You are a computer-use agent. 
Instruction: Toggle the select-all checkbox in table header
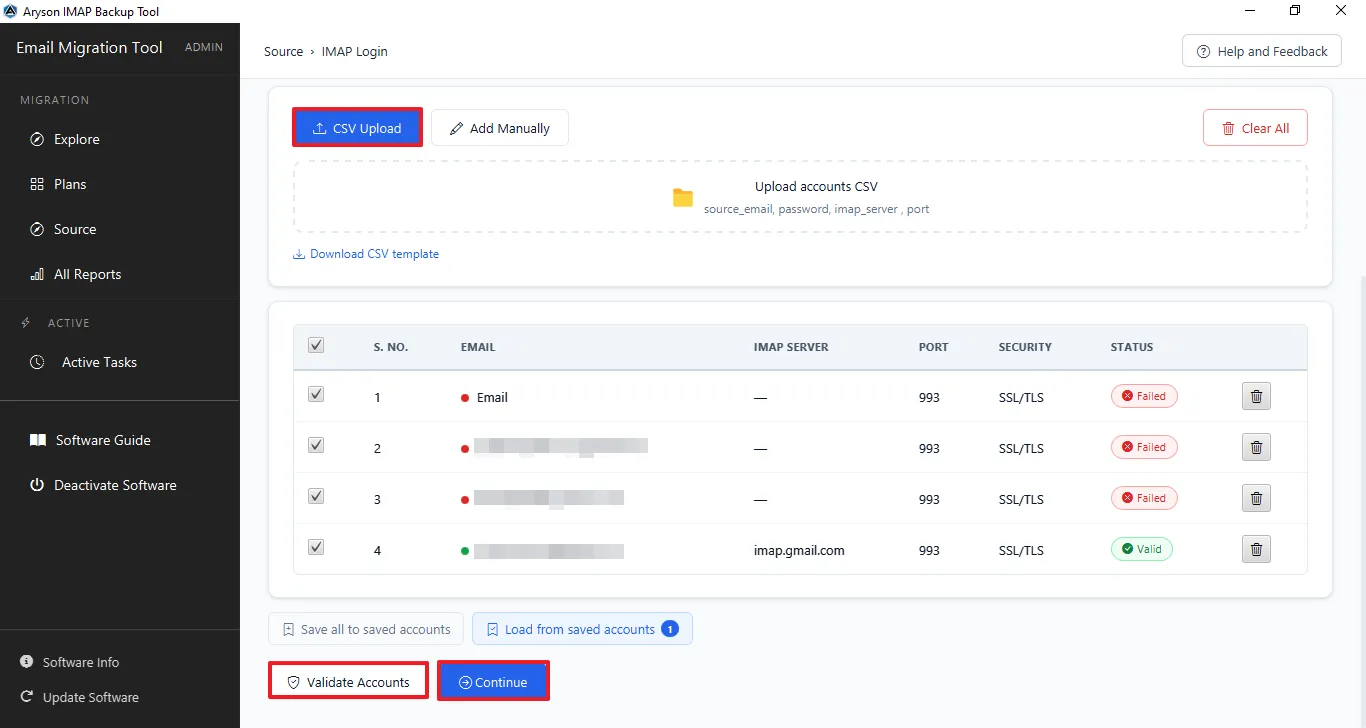tap(316, 345)
